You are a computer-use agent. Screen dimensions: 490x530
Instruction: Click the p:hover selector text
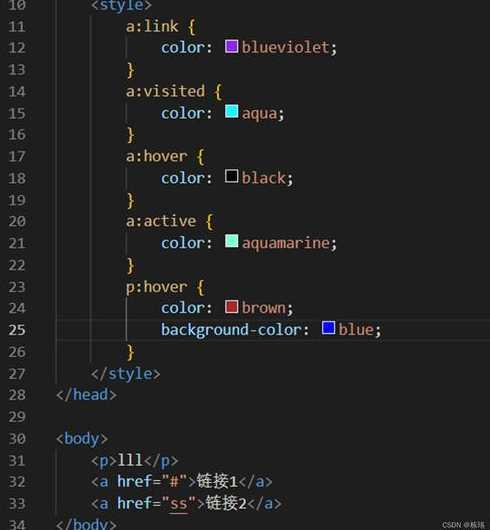click(x=156, y=287)
